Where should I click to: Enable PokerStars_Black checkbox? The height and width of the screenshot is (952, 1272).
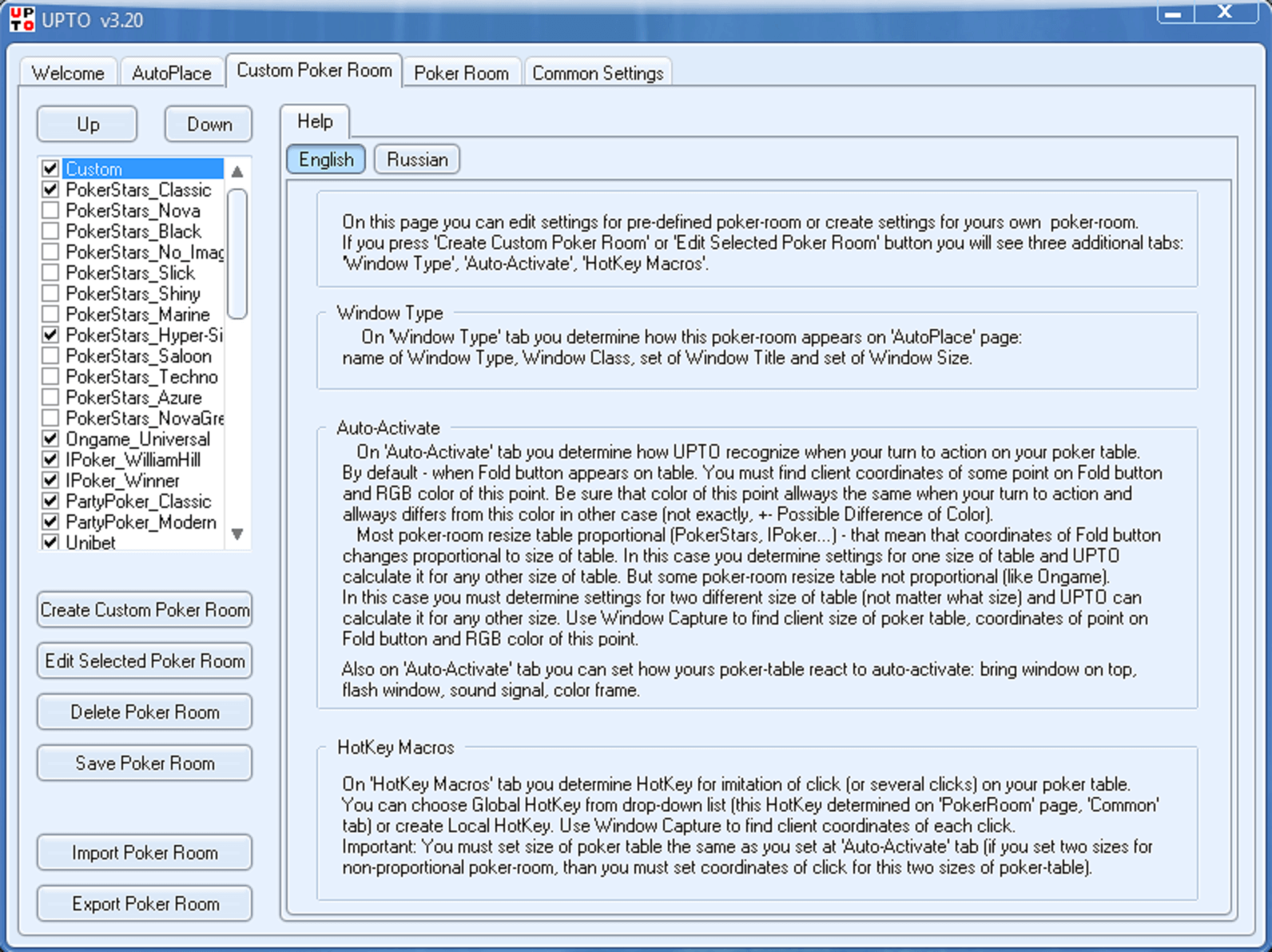tap(50, 231)
